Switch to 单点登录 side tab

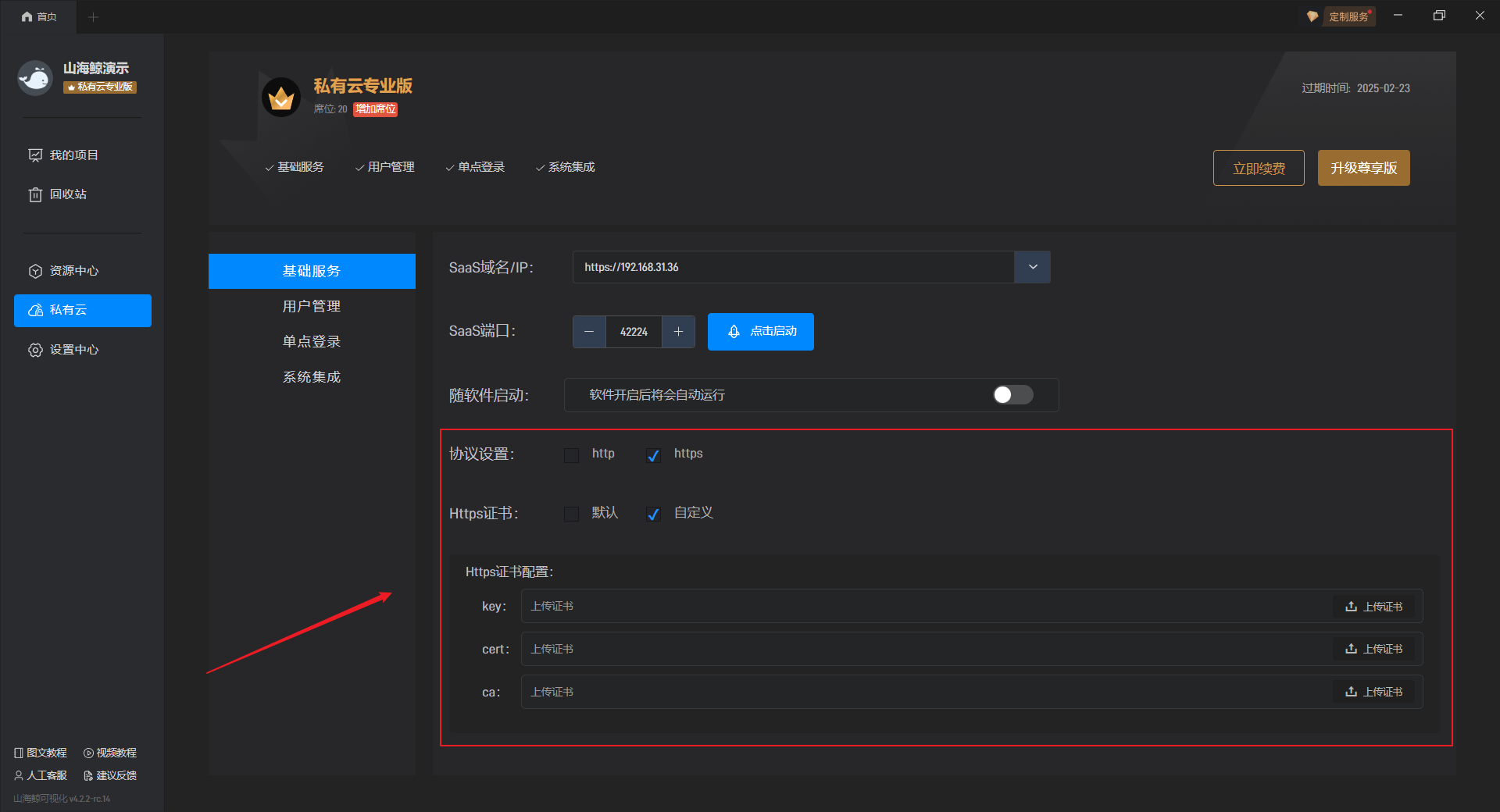click(x=312, y=341)
